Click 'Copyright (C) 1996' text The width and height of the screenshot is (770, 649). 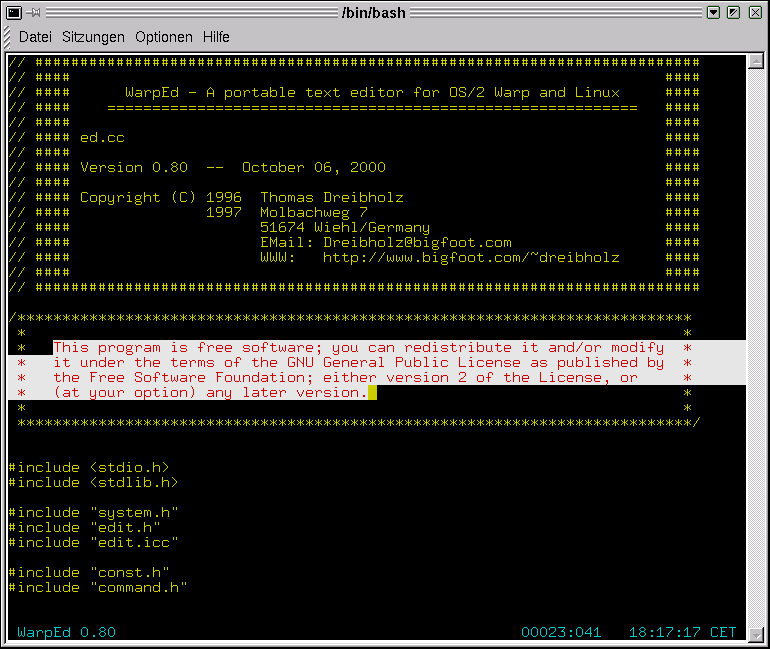(161, 197)
